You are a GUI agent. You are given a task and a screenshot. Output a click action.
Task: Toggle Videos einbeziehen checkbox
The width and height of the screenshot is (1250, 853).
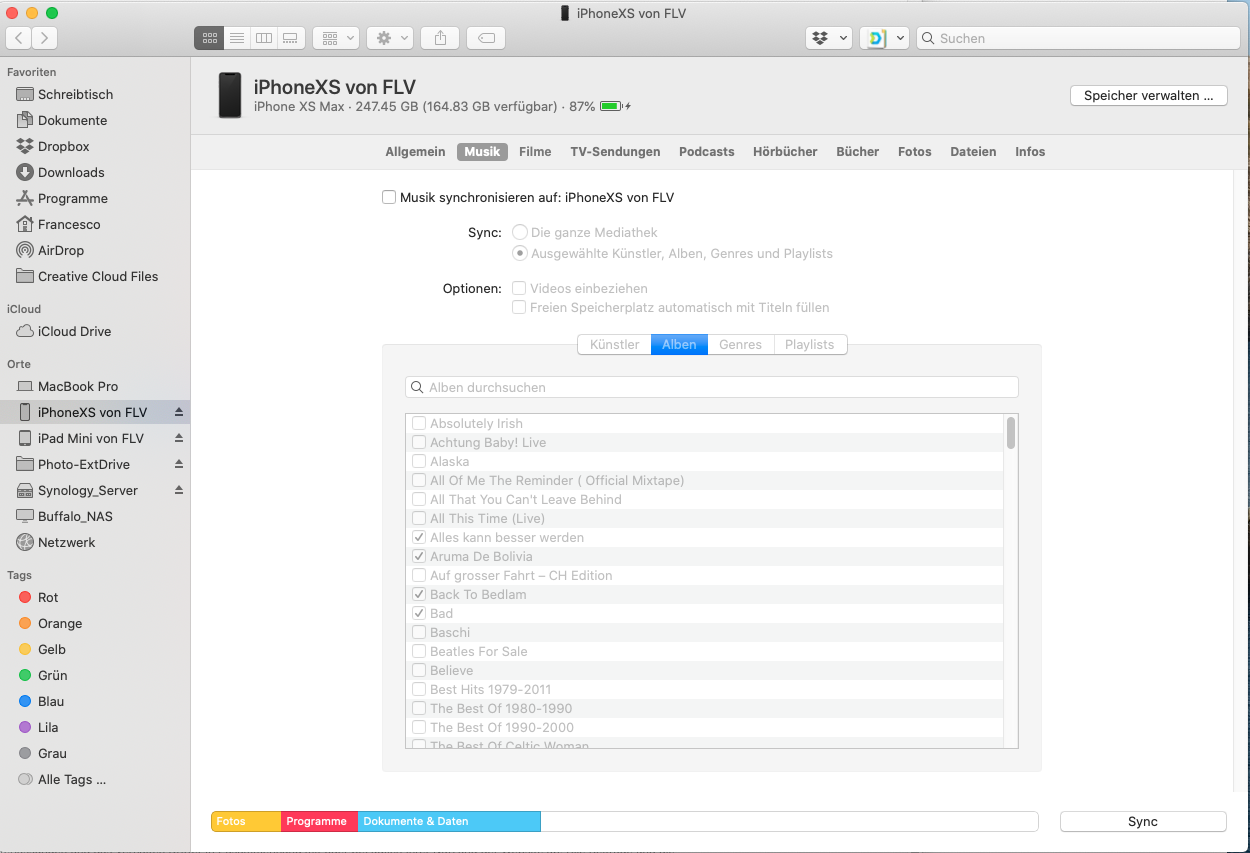(519, 288)
